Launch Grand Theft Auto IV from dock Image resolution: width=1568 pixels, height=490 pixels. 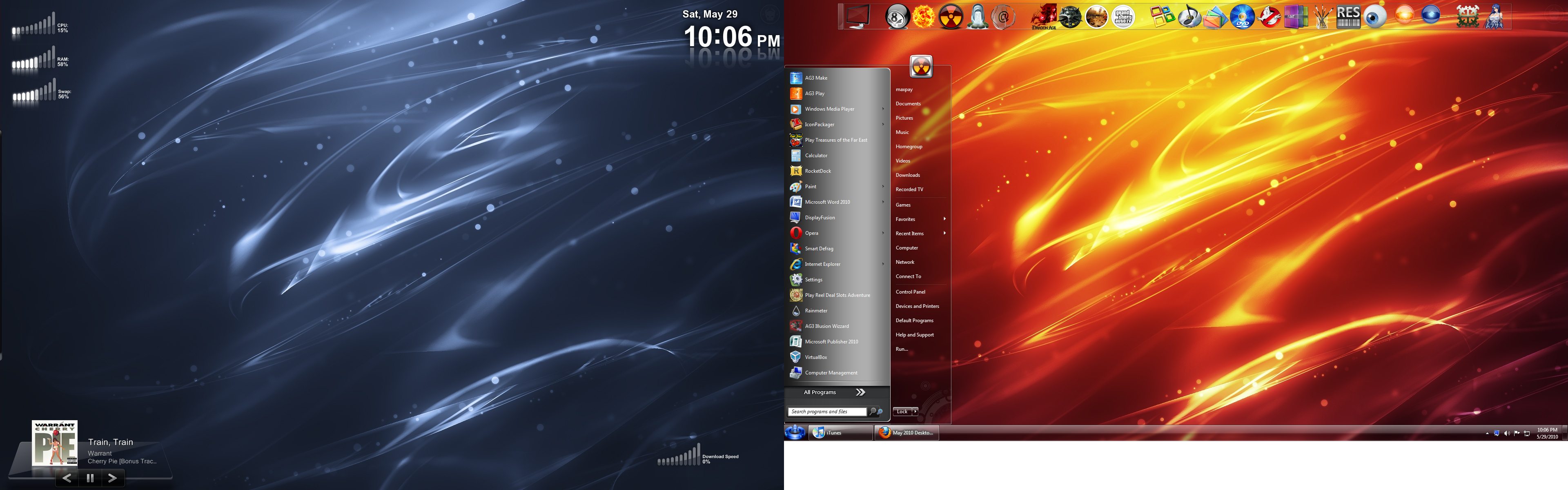(1123, 16)
